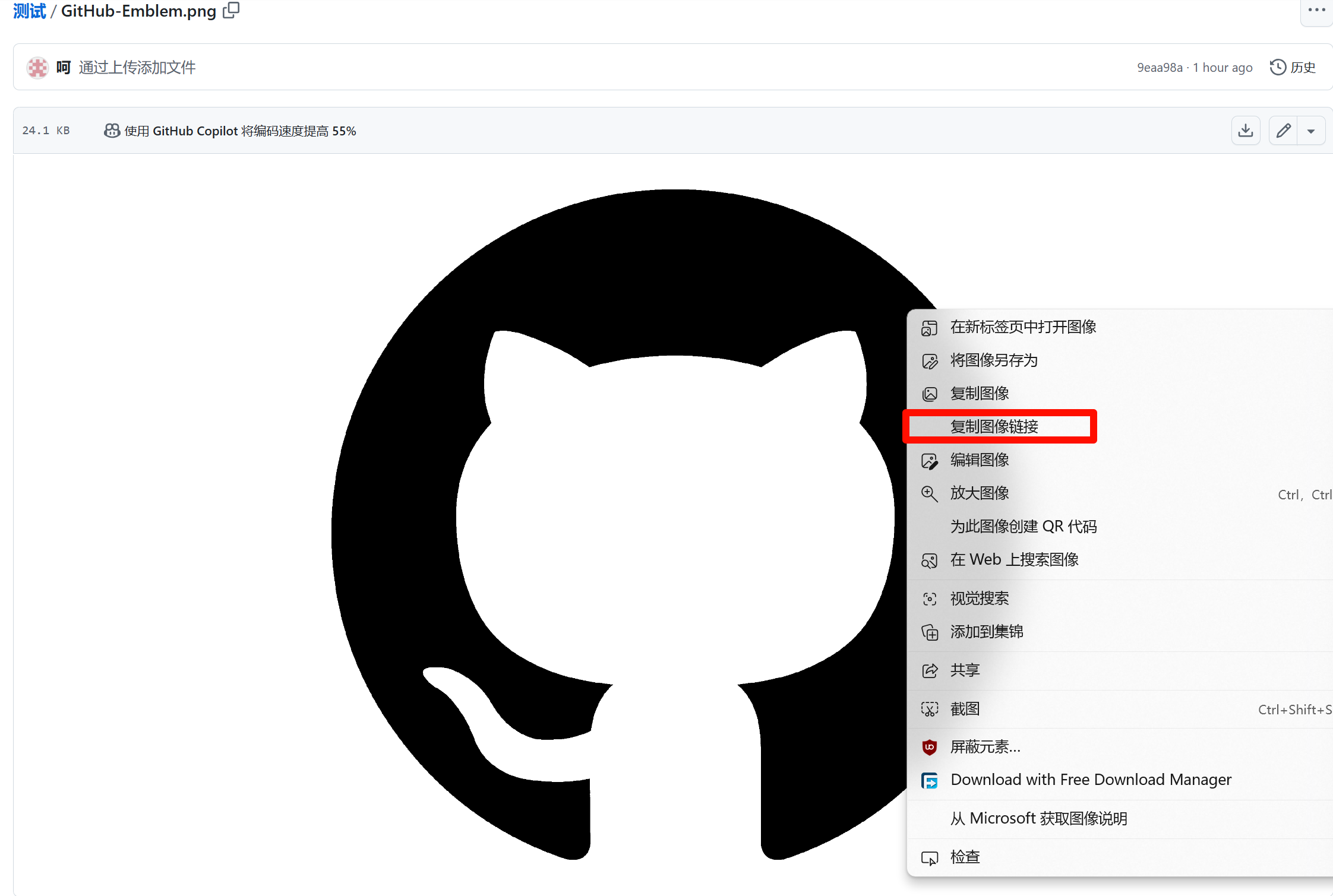Choose Download with Free Download Manager

[1120, 780]
